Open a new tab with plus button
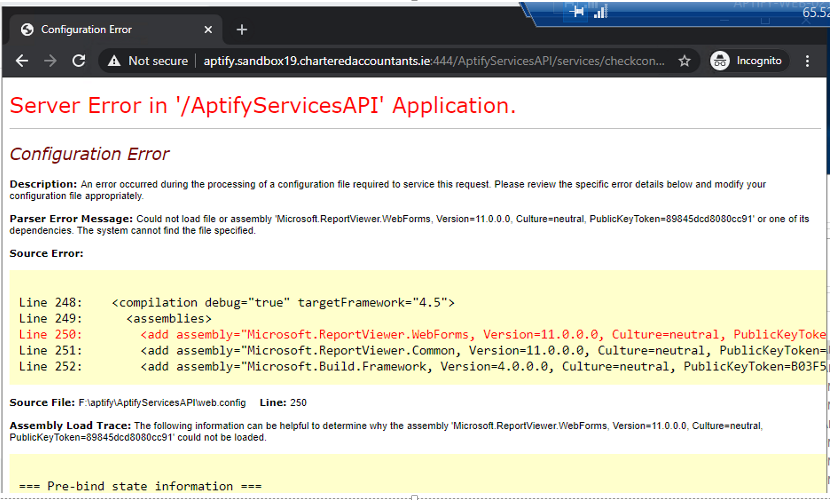 (x=242, y=30)
